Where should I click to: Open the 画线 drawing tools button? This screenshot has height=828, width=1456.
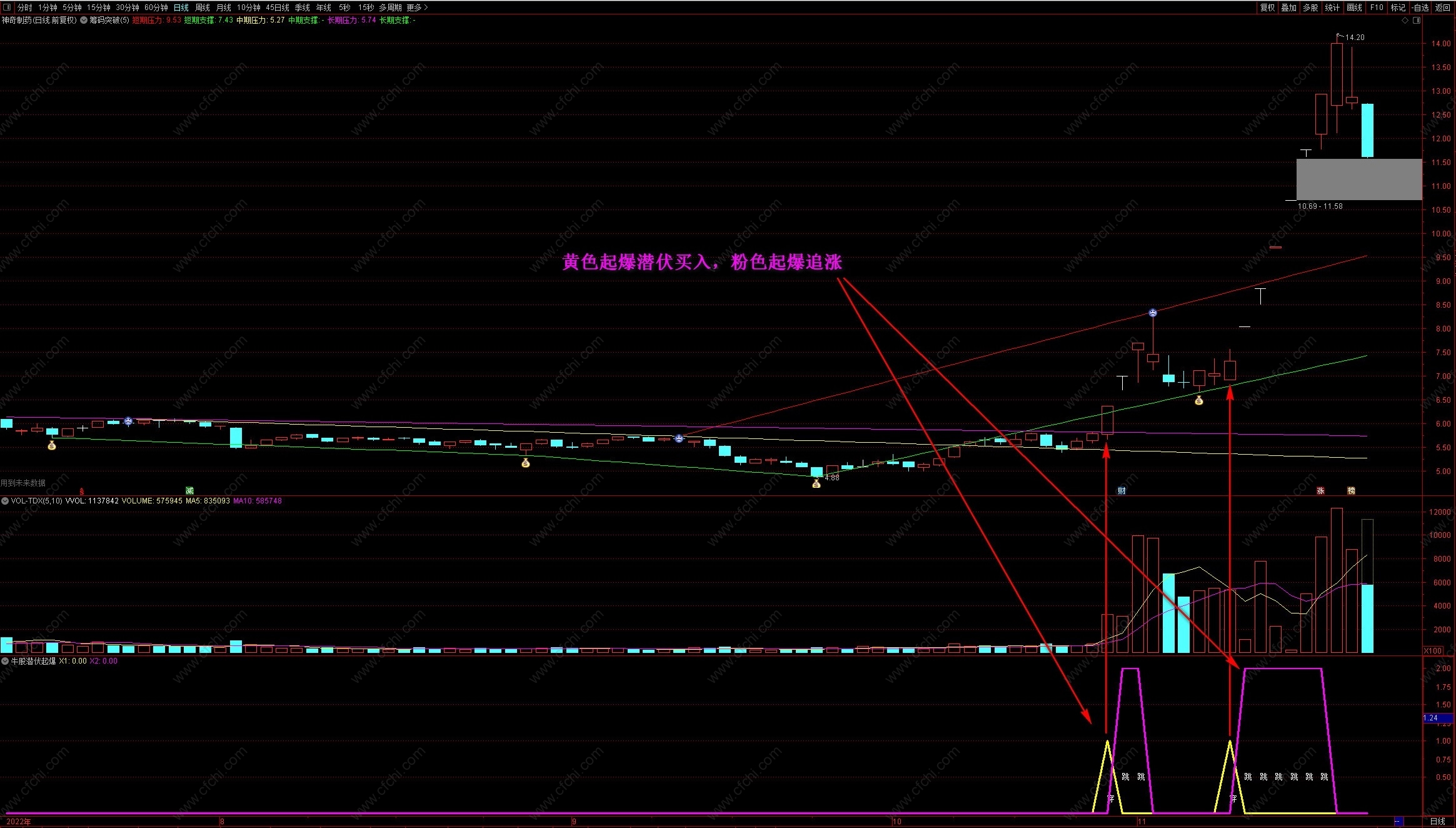[1354, 8]
